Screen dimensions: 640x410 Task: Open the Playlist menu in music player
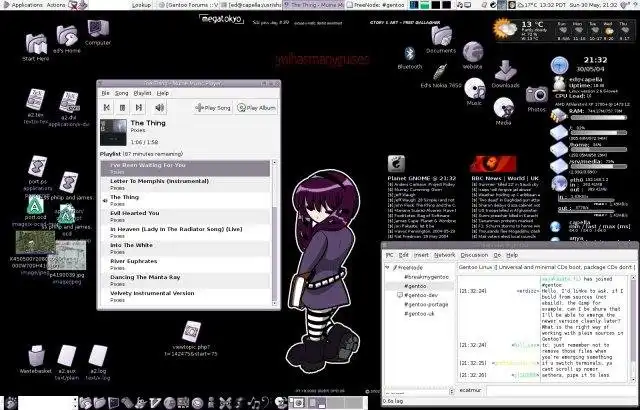click(142, 93)
